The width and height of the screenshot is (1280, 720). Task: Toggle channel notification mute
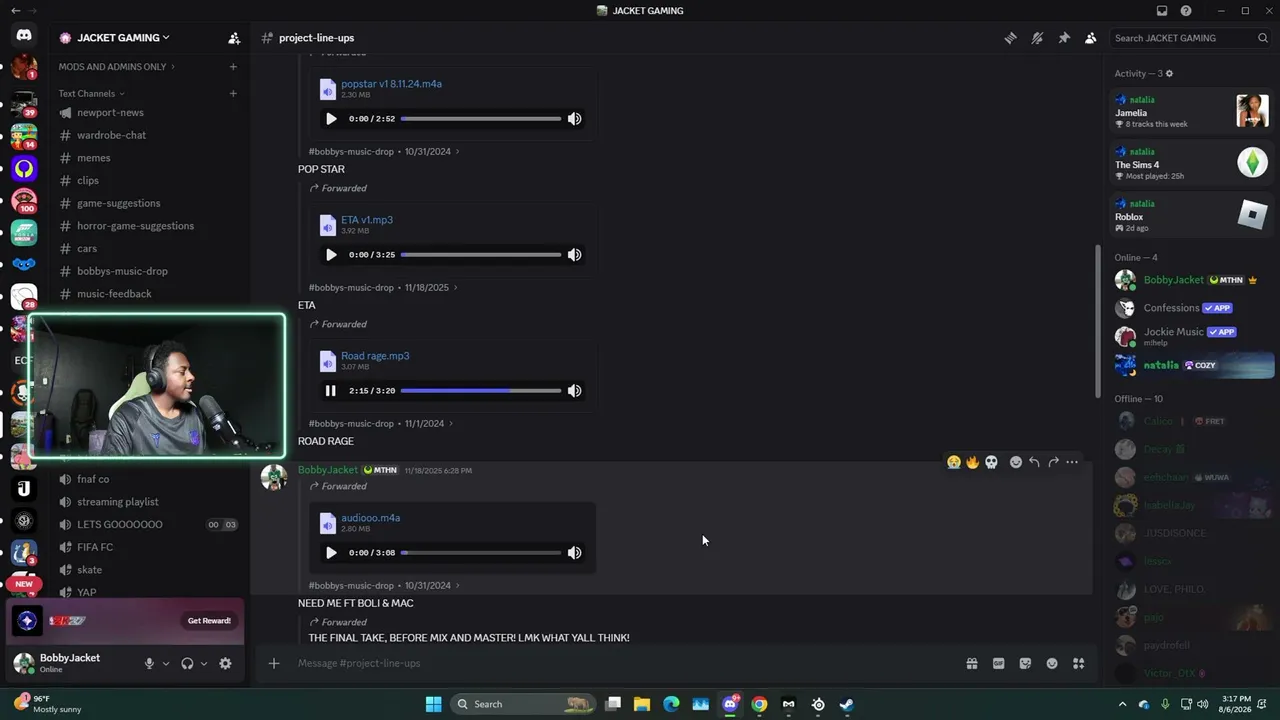(x=1037, y=38)
